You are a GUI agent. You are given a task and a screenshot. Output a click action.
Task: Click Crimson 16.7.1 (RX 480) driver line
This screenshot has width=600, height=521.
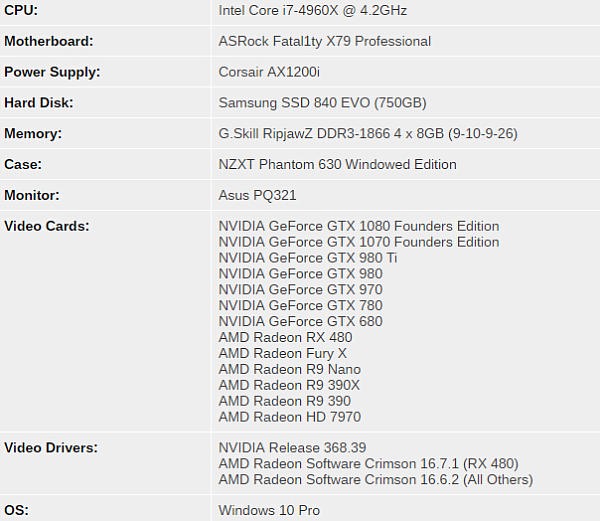[x=368, y=464]
